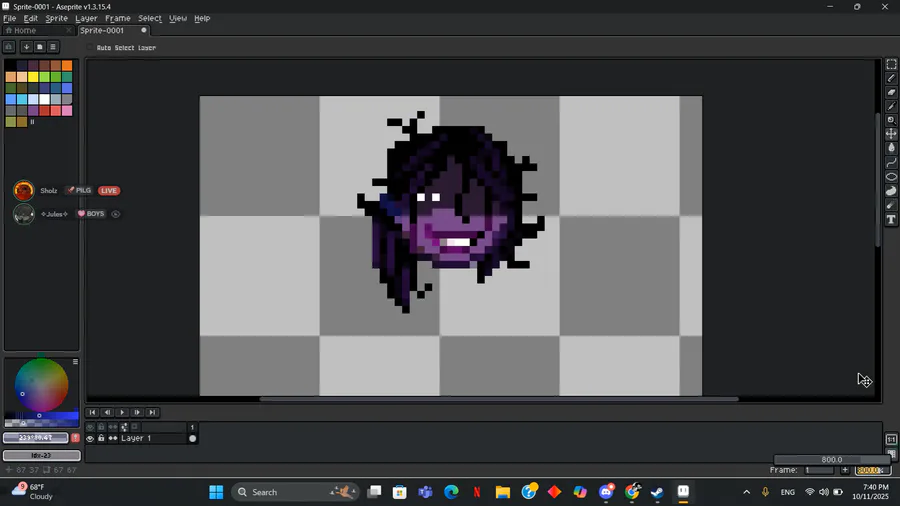Open the View menu

(x=178, y=18)
